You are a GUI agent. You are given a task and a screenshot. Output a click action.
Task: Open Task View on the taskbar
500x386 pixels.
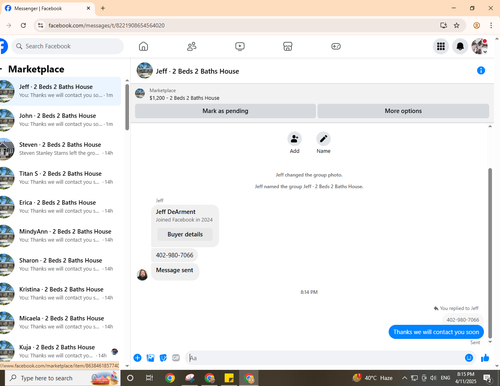point(149,378)
